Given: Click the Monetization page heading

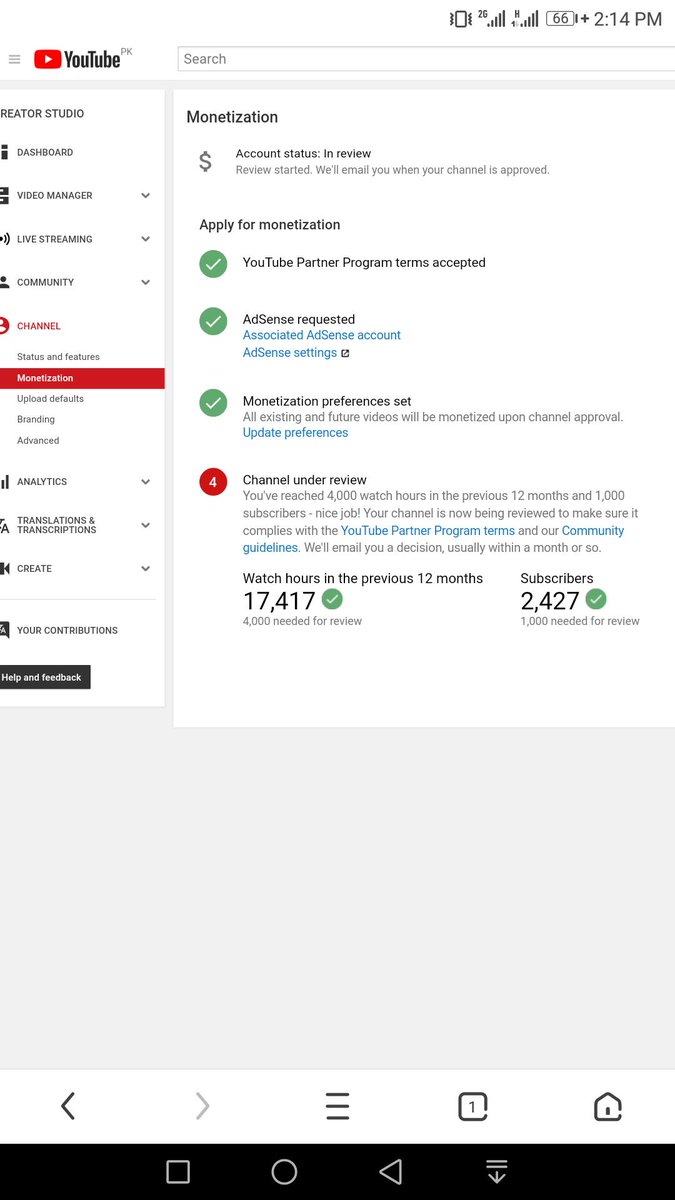Looking at the screenshot, I should (232, 117).
